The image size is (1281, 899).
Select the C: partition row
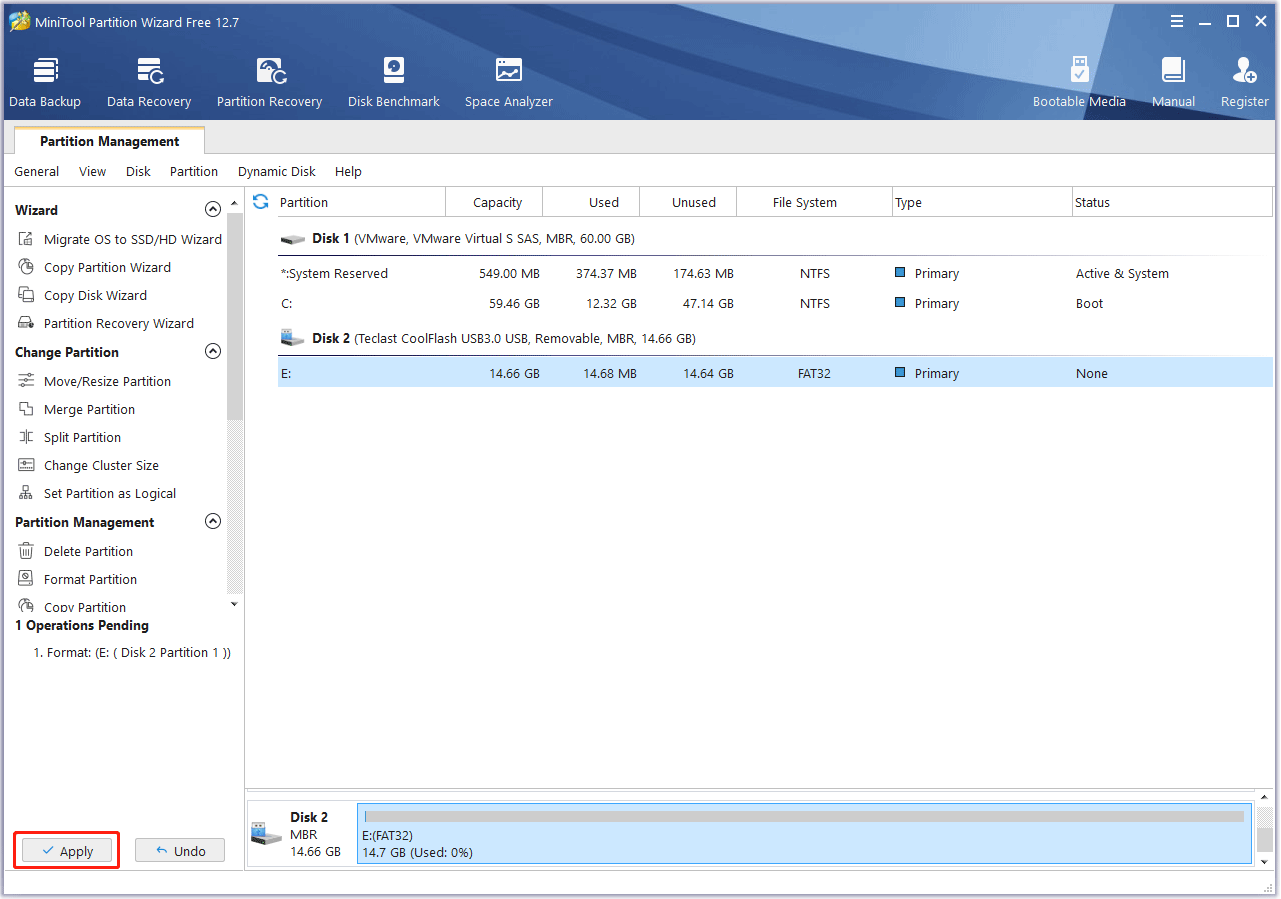(x=775, y=303)
